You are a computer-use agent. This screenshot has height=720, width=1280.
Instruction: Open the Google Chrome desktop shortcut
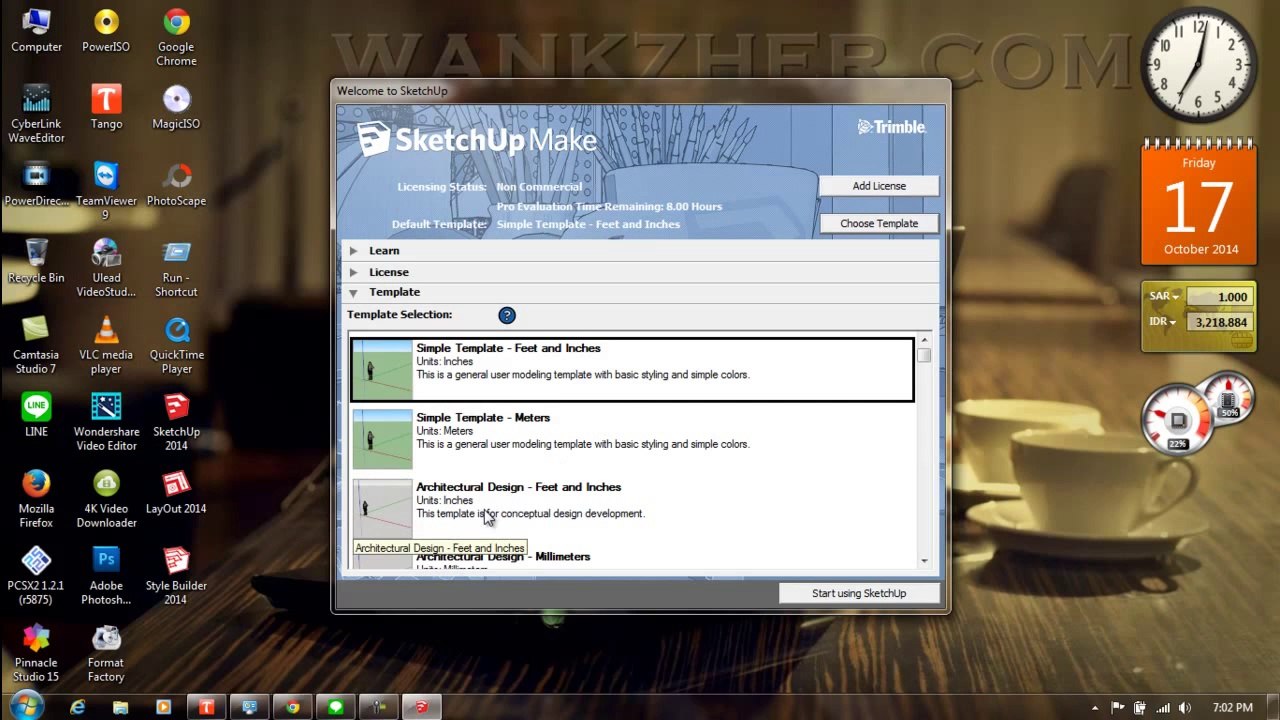[x=176, y=38]
